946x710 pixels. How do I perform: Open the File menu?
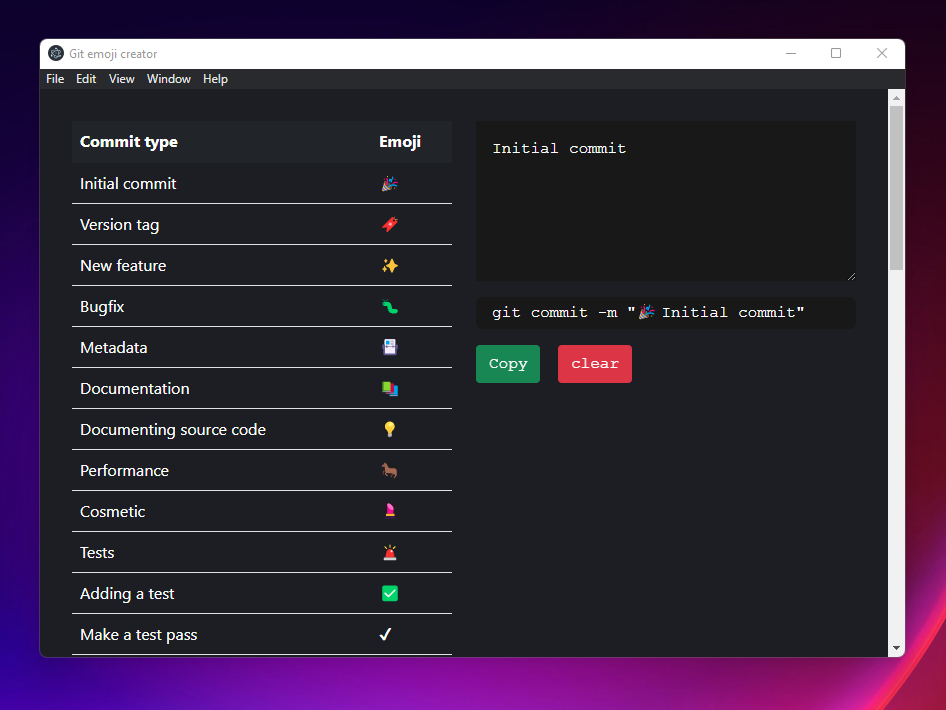click(54, 78)
